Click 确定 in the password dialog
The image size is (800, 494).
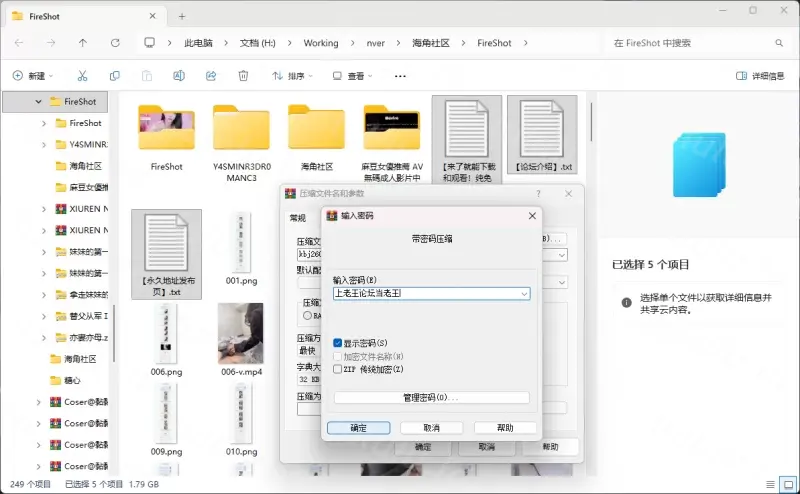(x=358, y=427)
